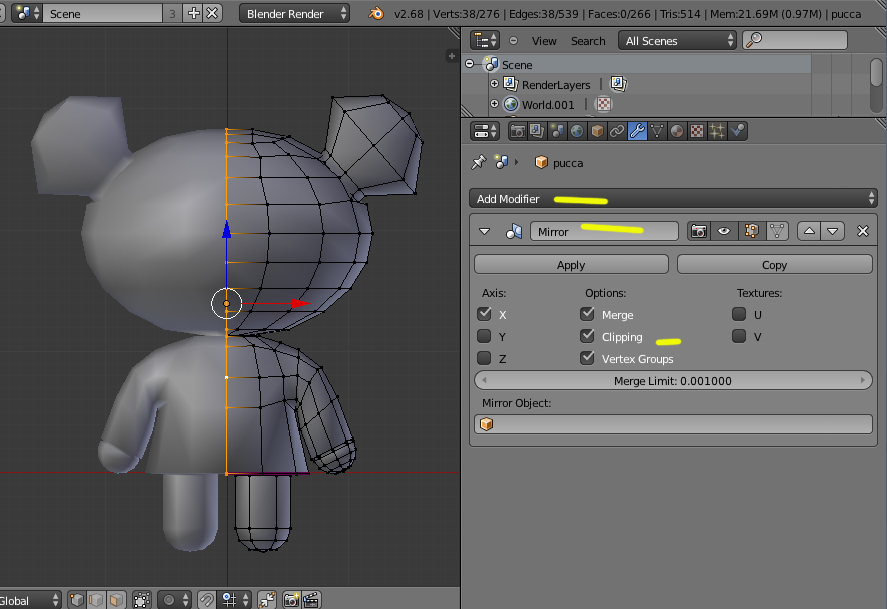The height and width of the screenshot is (609, 887).
Task: Open the Blender Render engine dropdown
Action: point(295,14)
